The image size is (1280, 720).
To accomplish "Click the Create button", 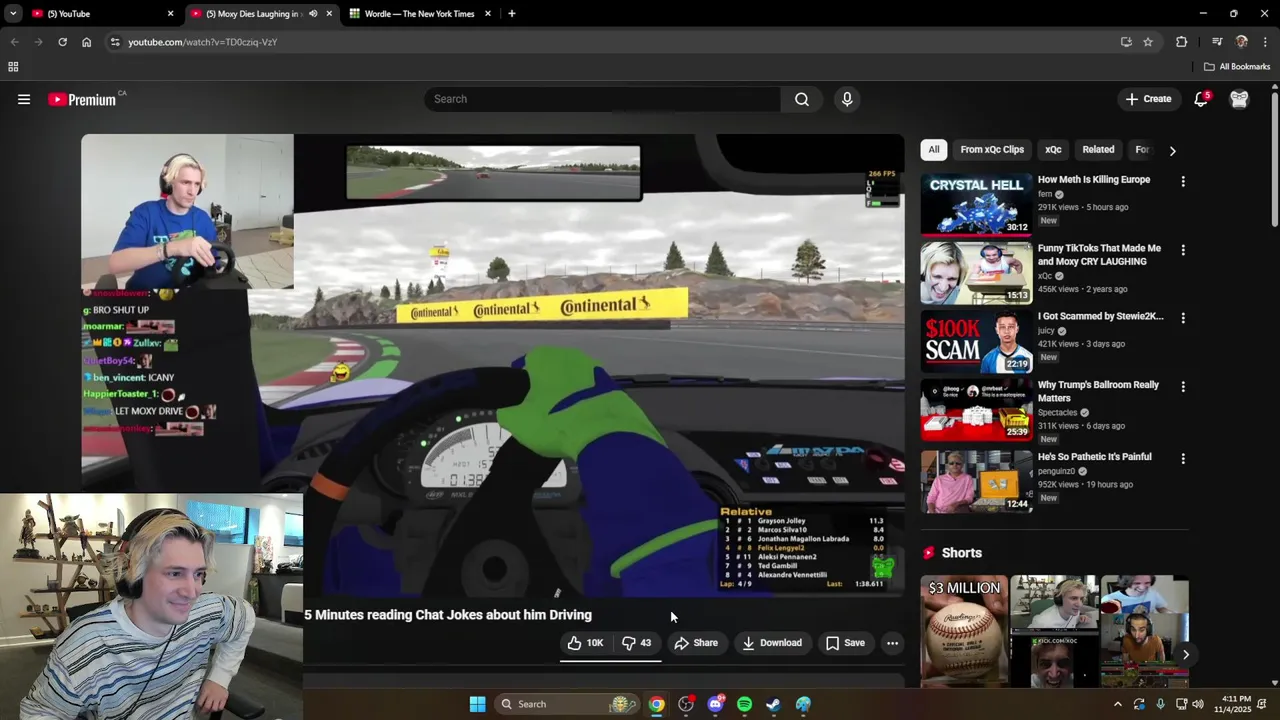I will pyautogui.click(x=1147, y=99).
